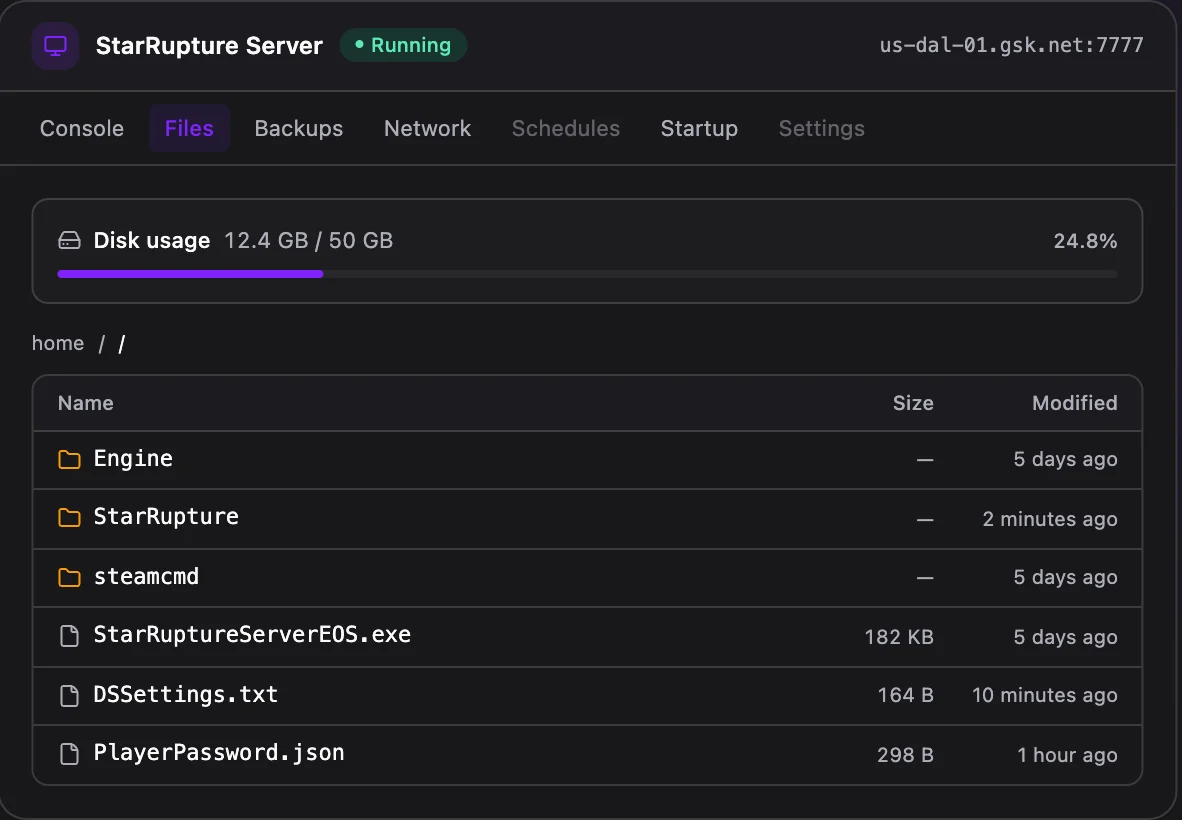Click the disk usage progress bar
Screen dimensions: 1182x820
click(x=587, y=274)
